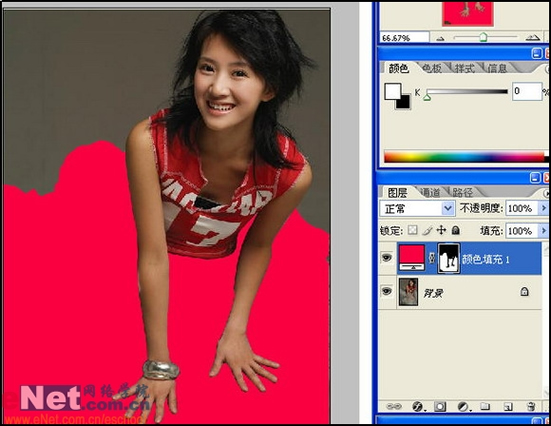Switch to the 路径 (Paths) tab
551x426 pixels.
[x=462, y=193]
